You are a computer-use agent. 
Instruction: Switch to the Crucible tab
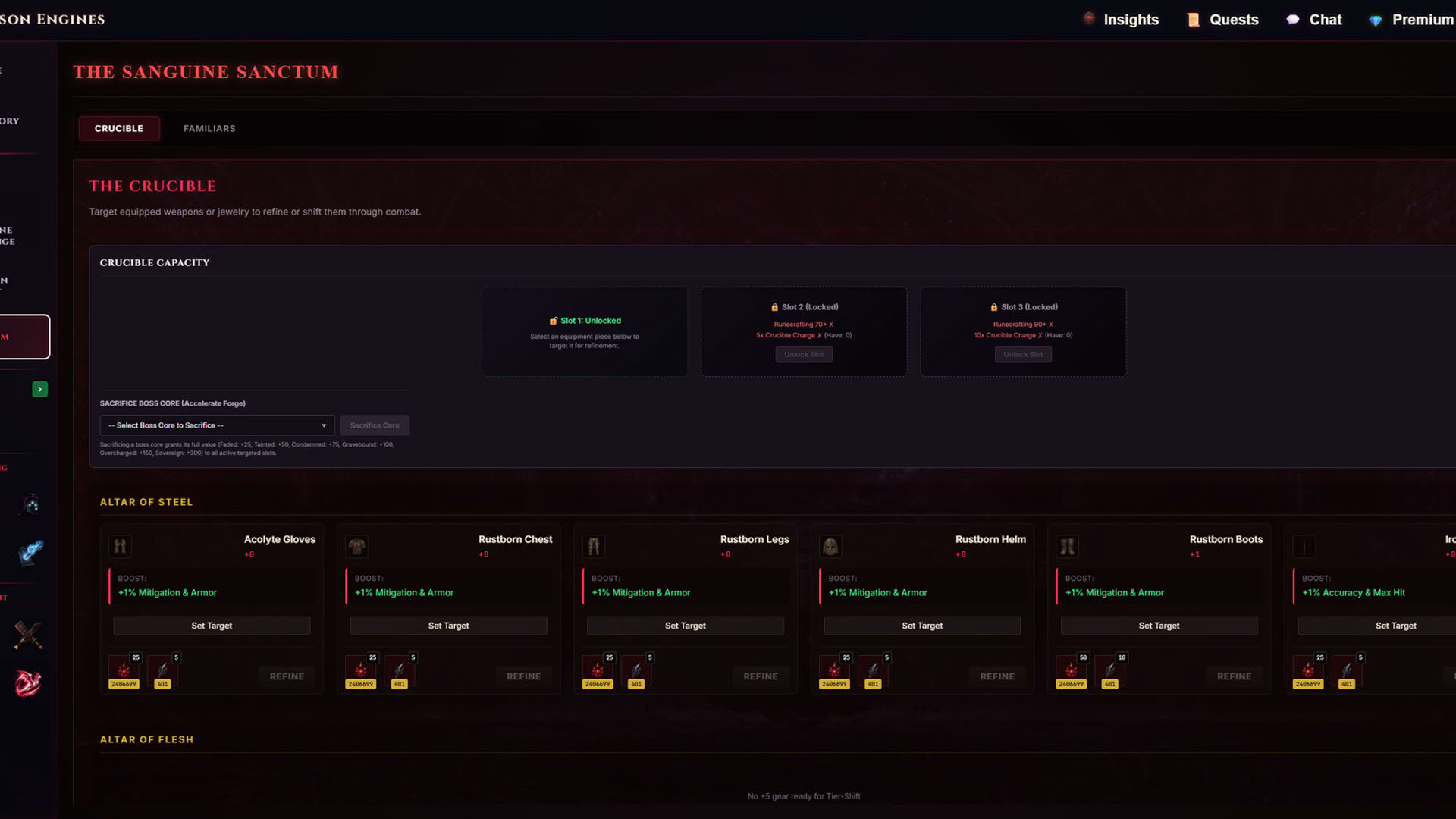[119, 128]
